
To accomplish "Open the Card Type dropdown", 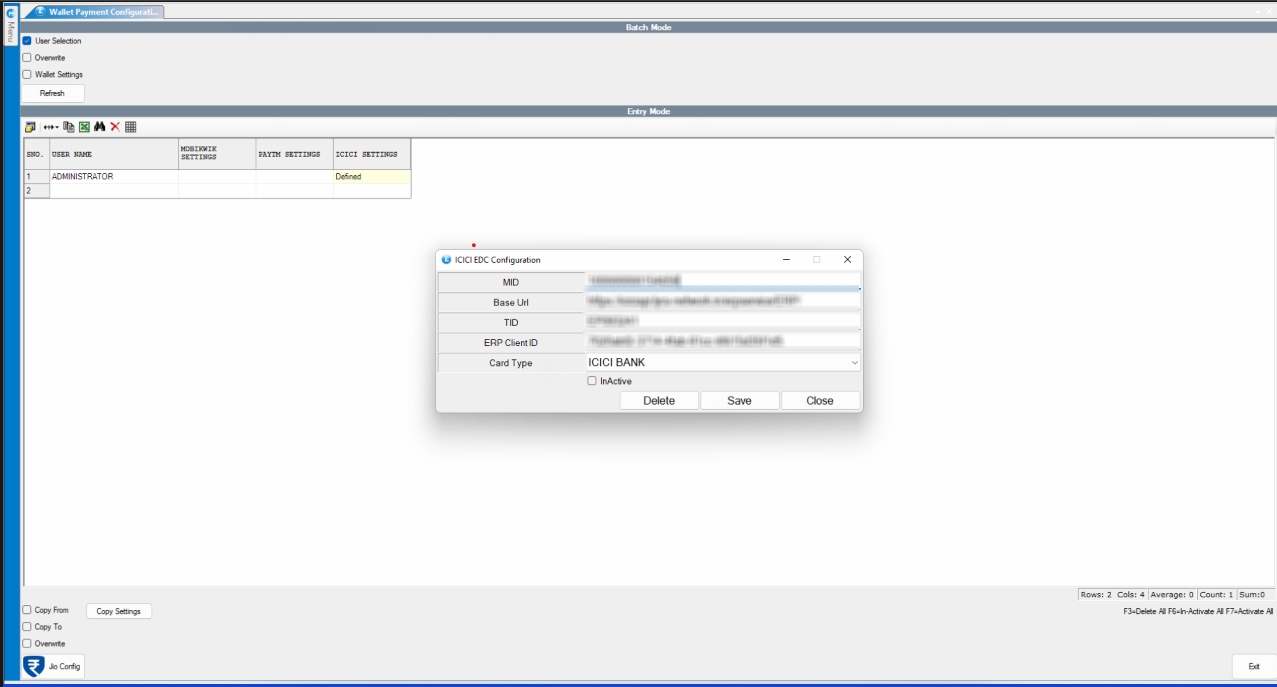I will [723, 363].
